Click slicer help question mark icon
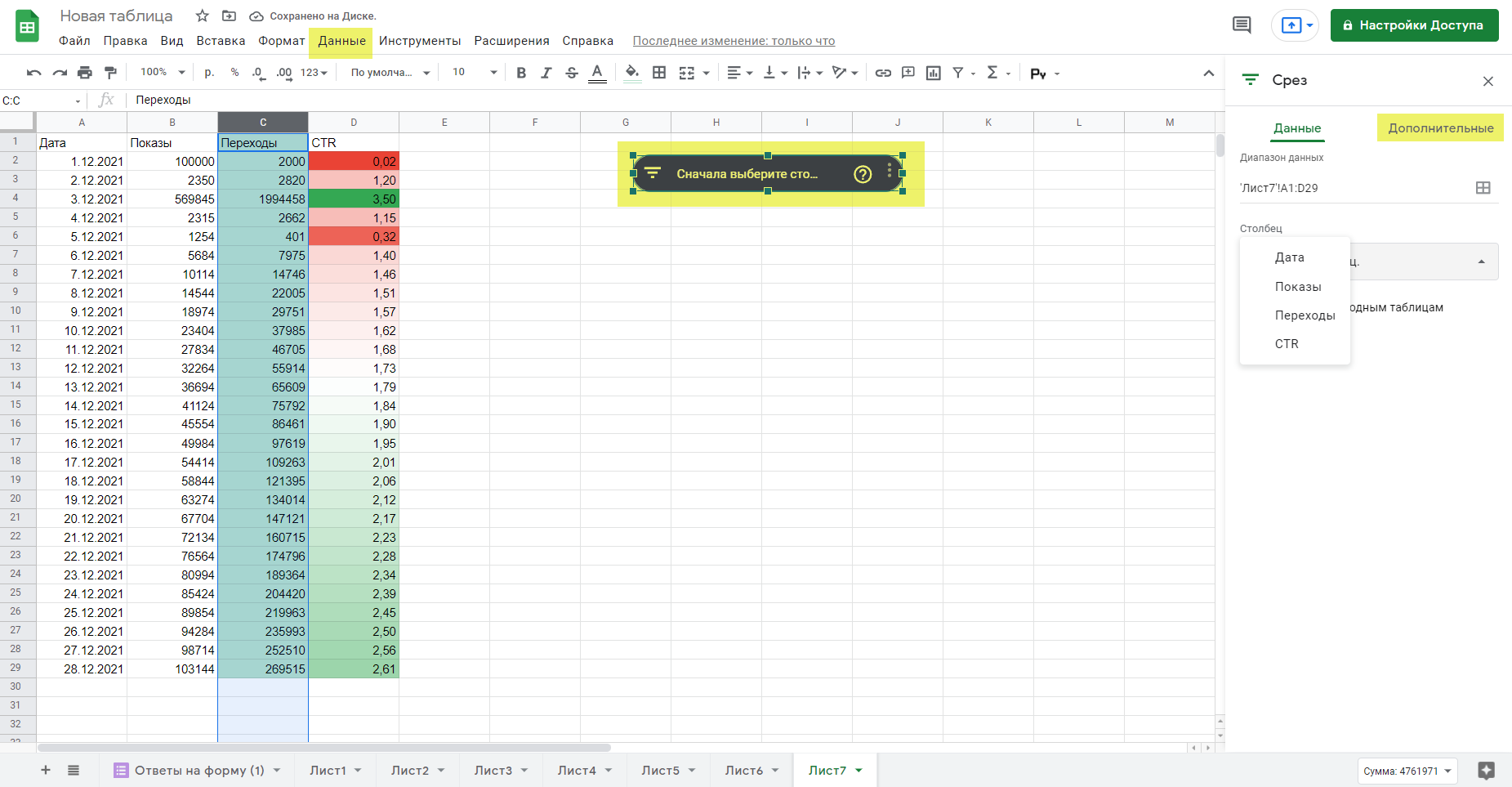This screenshot has height=787, width=1512. coord(863,174)
